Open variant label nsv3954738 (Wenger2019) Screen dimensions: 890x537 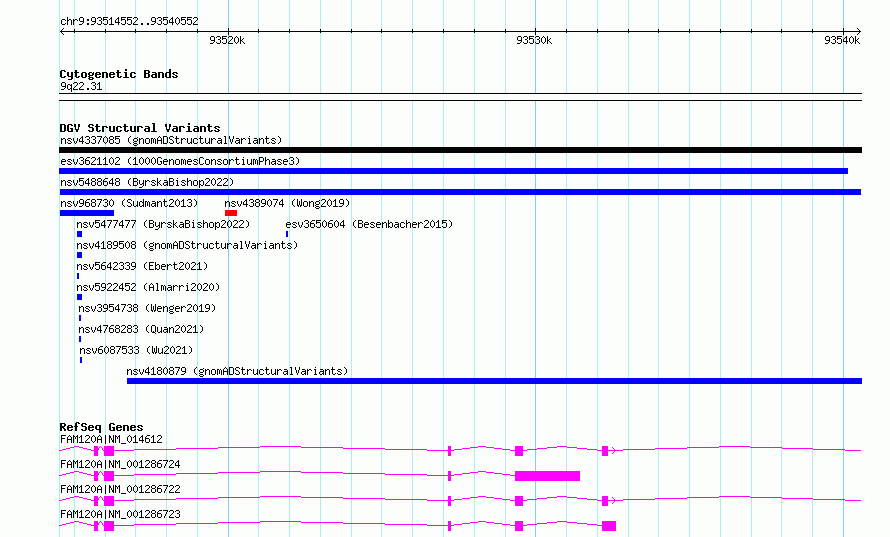pos(147,308)
